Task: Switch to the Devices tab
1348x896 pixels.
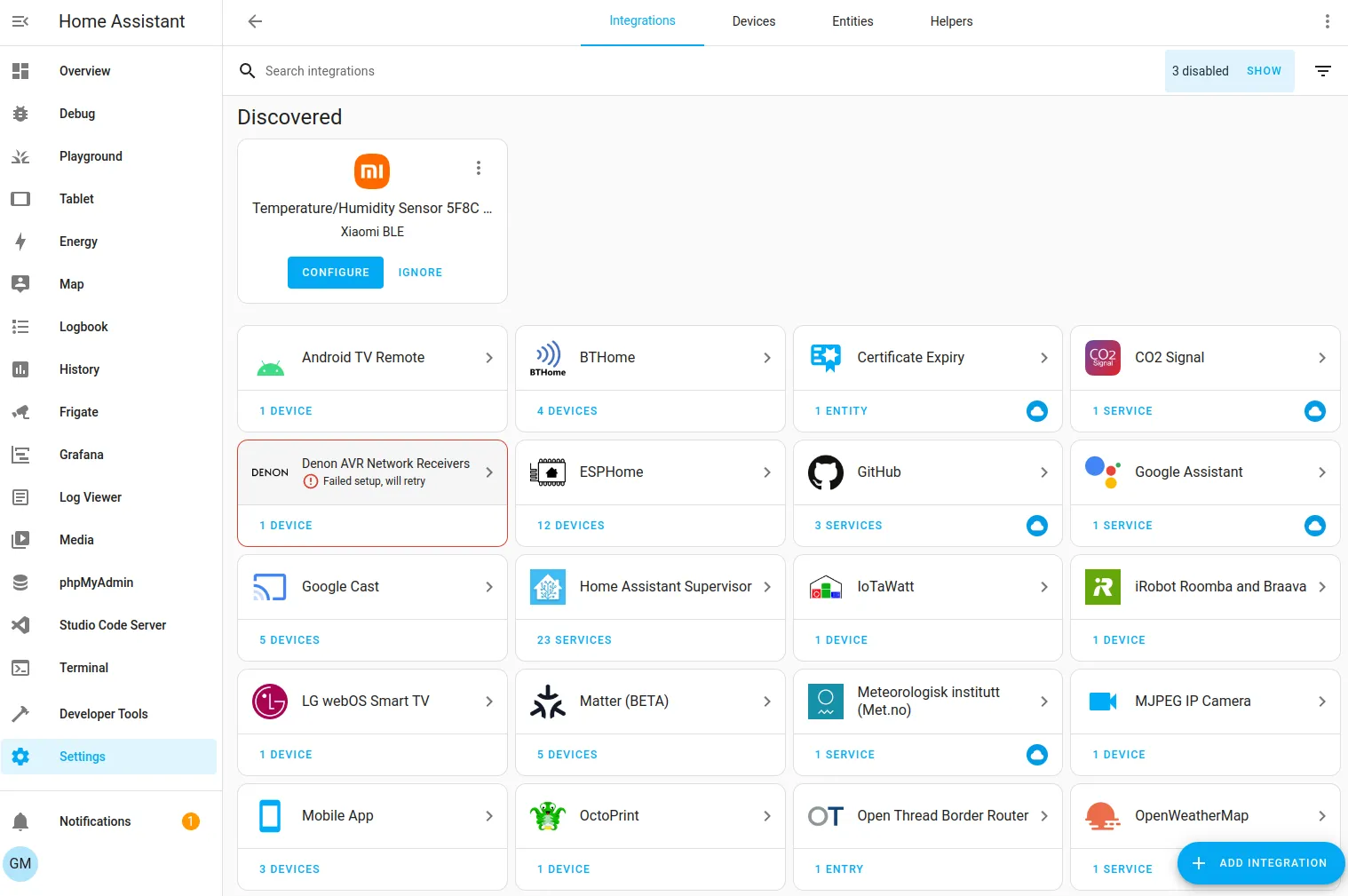Action: pos(753,20)
